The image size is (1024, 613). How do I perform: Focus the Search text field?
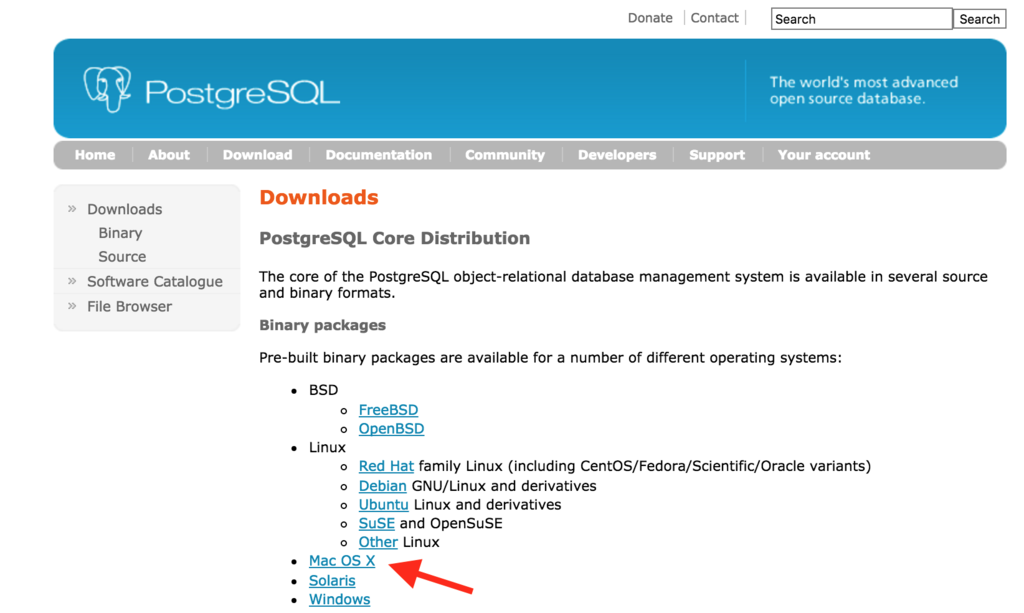pyautogui.click(x=861, y=19)
